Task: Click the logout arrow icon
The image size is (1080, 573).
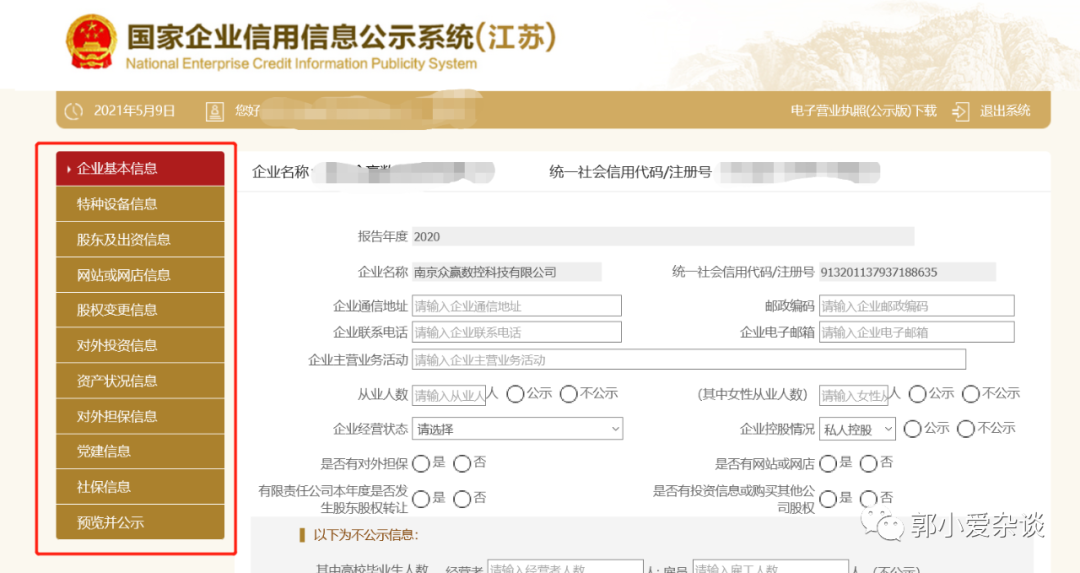Action: coord(961,111)
